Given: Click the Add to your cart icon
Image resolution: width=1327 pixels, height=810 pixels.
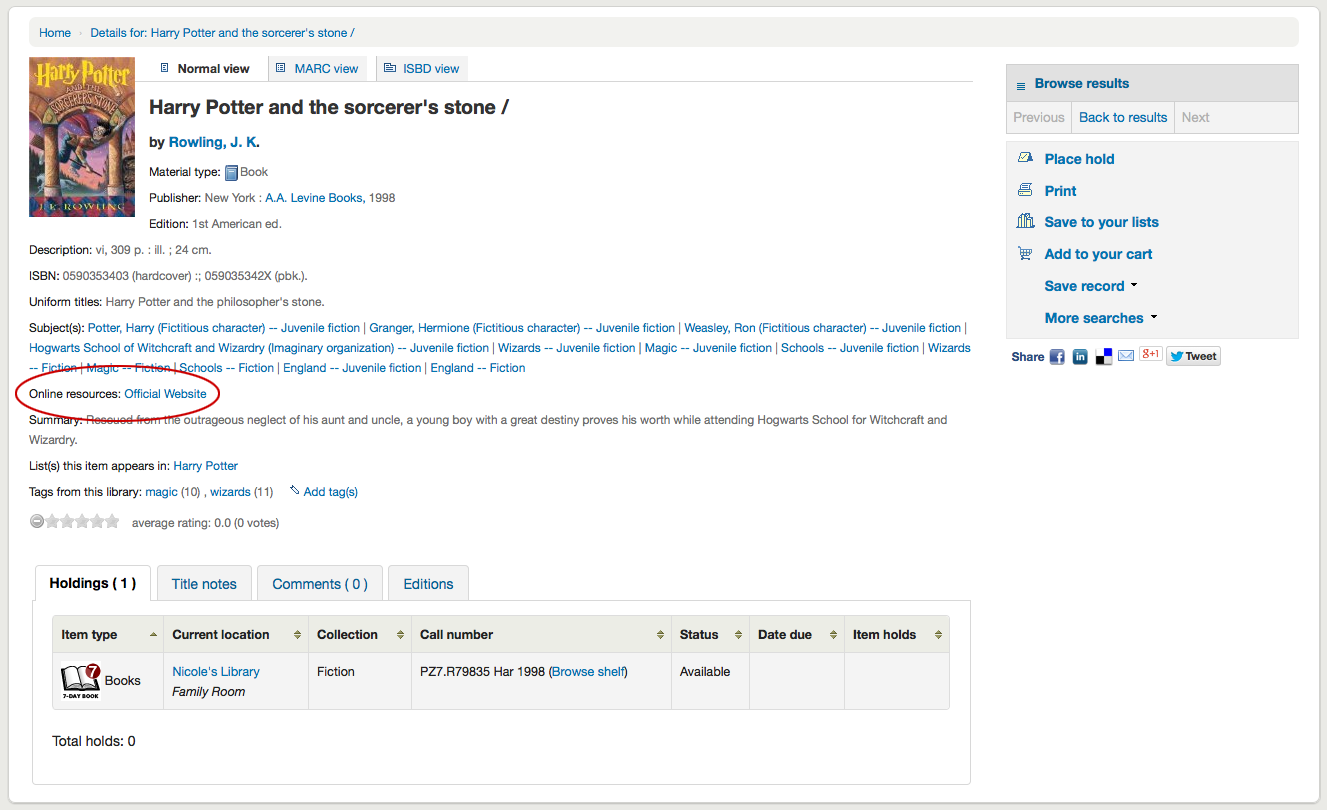Looking at the screenshot, I should [1025, 254].
